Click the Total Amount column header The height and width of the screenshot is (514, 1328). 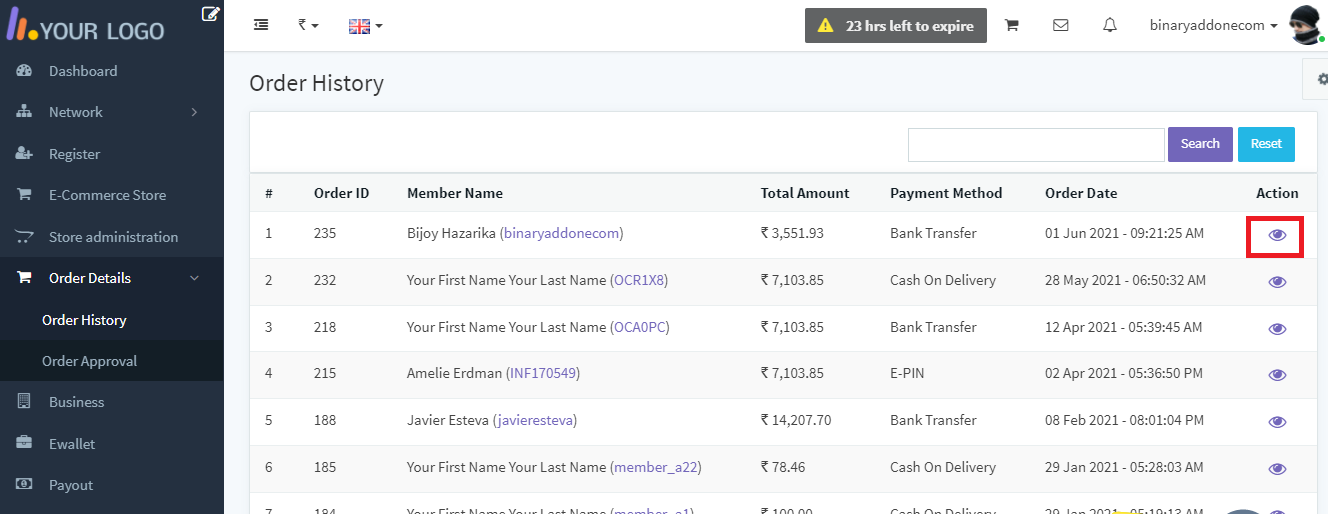tap(805, 193)
